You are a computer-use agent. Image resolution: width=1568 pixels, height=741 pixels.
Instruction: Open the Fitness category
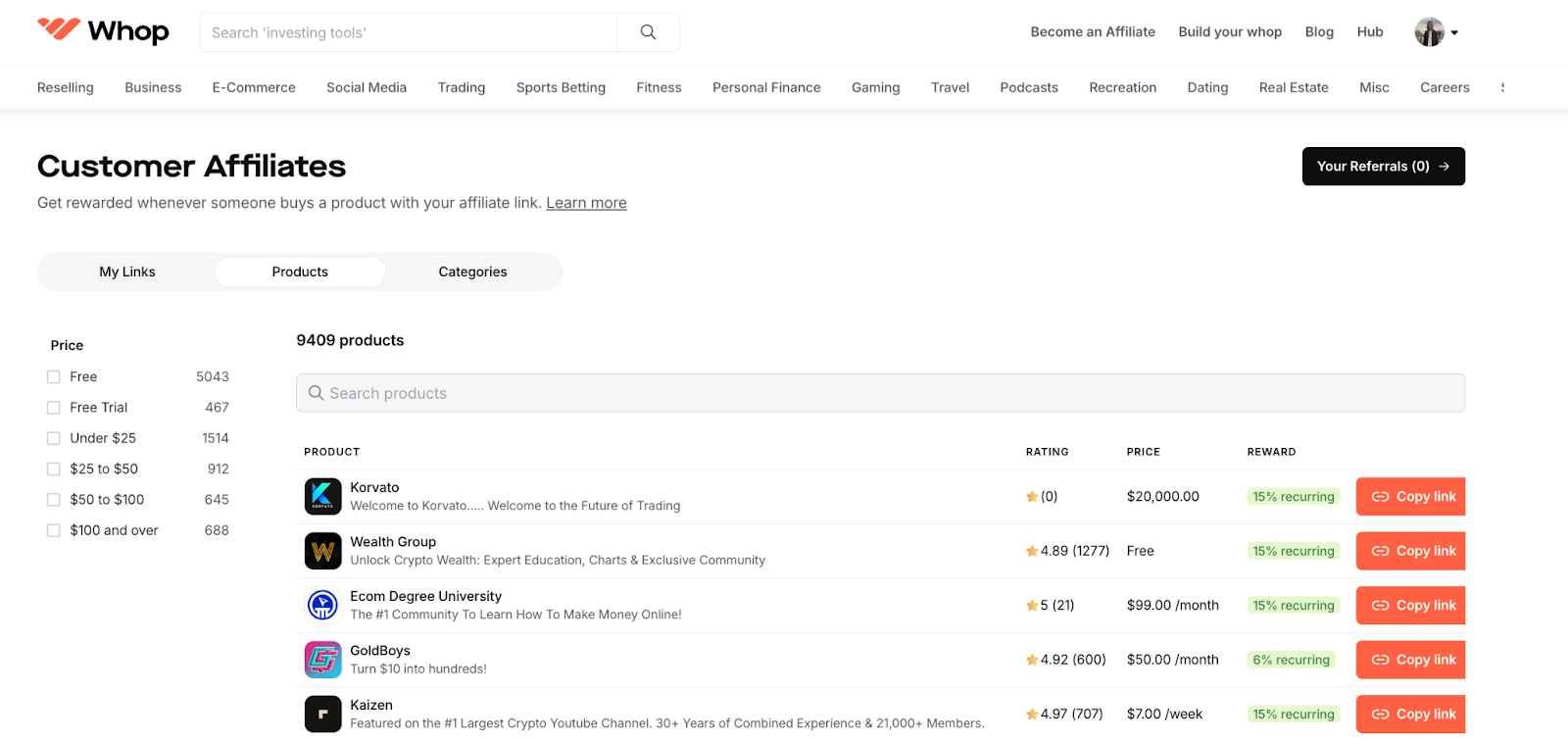pos(659,87)
